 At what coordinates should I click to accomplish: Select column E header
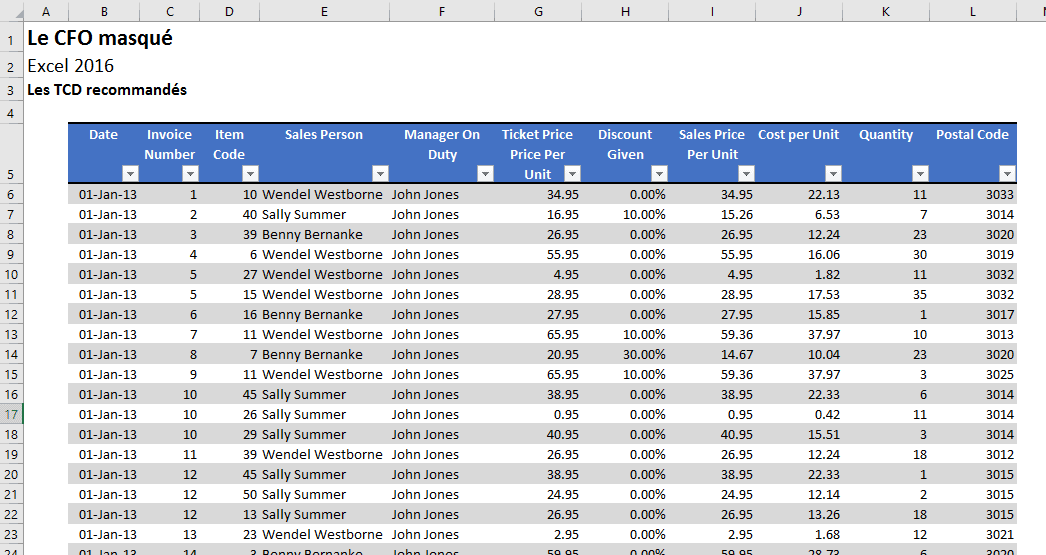coord(324,11)
